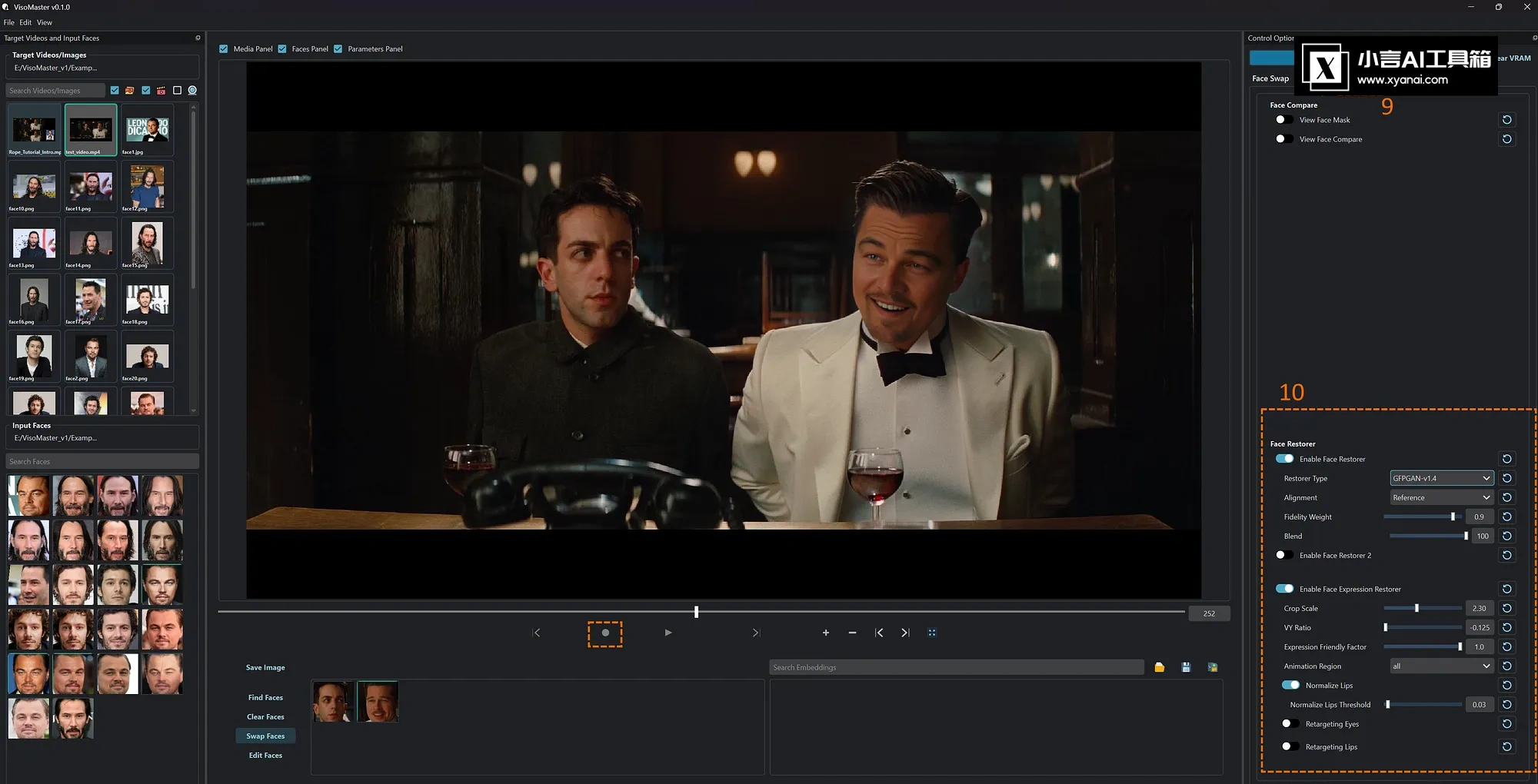
Task: Reset the View Face Mask setting
Action: point(1507,120)
